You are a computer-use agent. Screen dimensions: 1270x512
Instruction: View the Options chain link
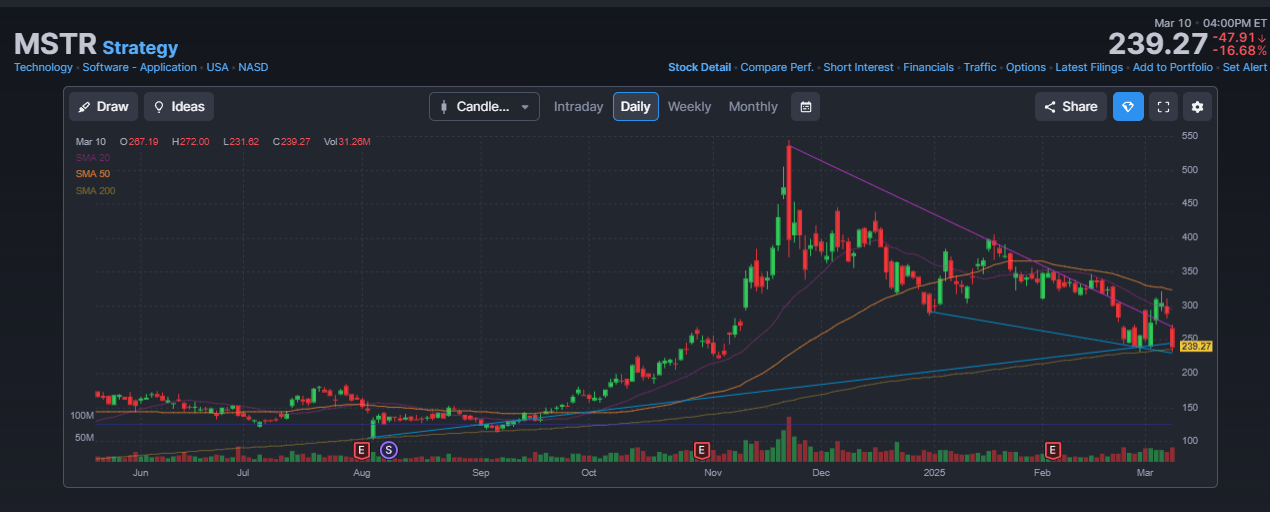click(x=1026, y=67)
